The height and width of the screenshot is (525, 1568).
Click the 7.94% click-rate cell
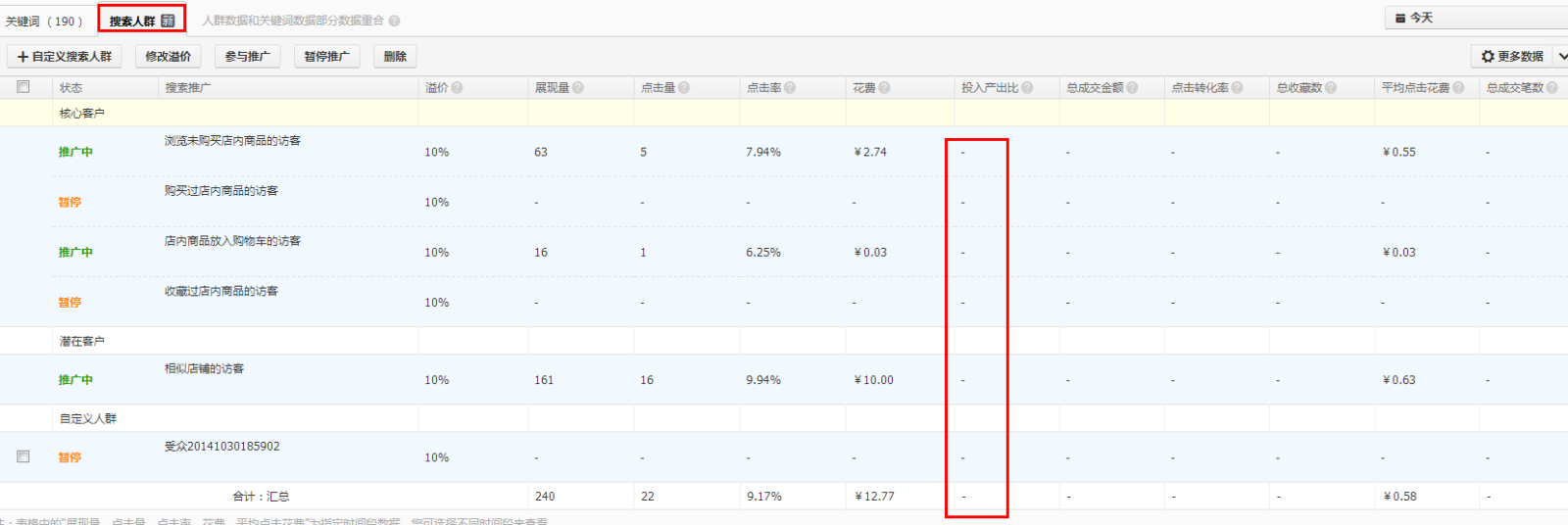(x=763, y=152)
